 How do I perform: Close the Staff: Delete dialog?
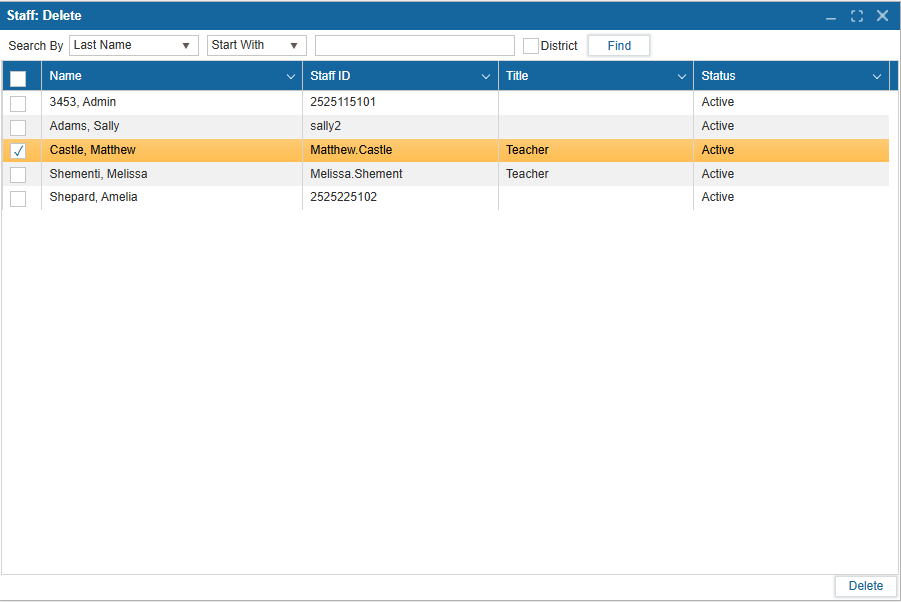click(x=883, y=16)
